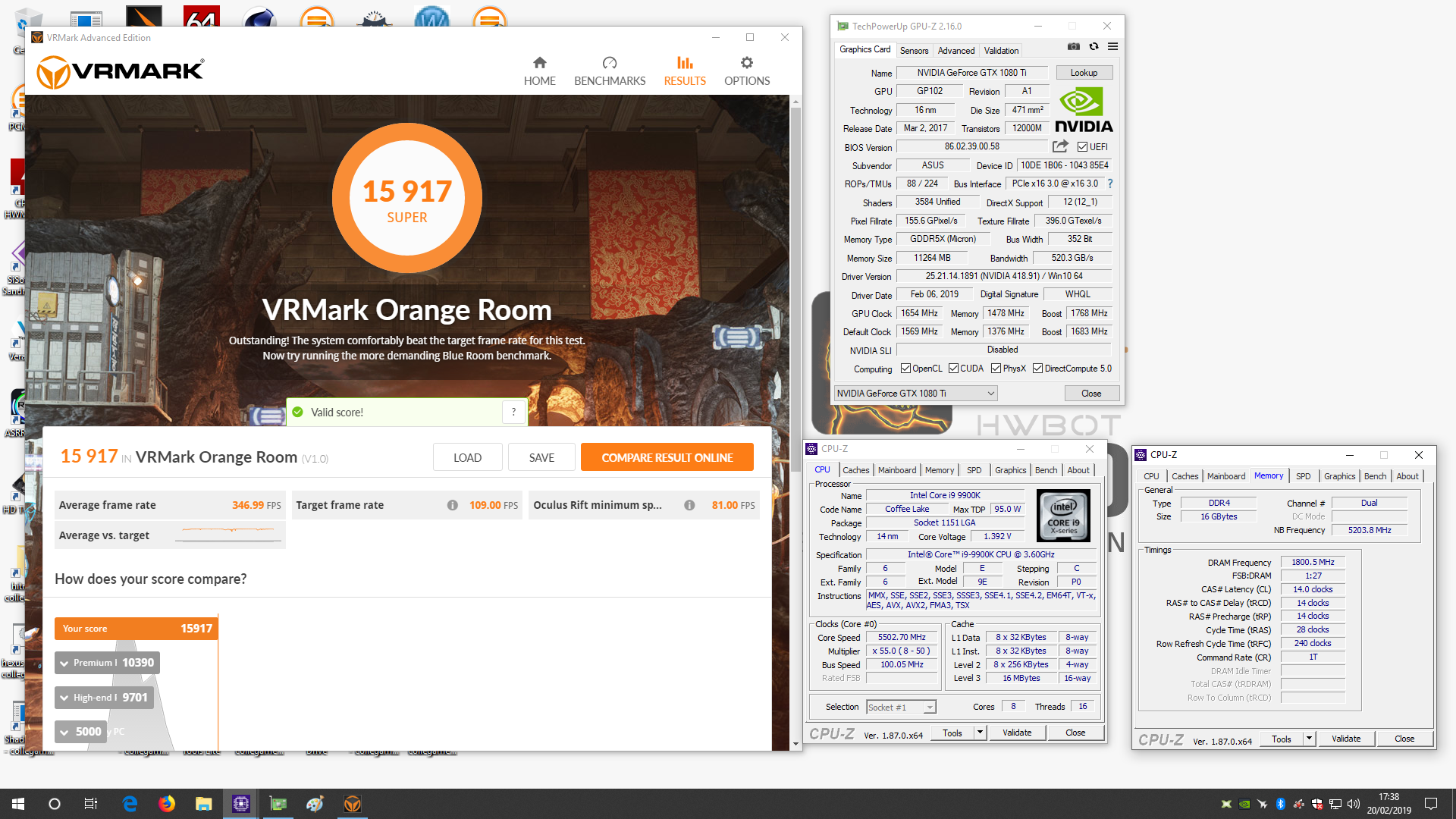Switch to CPU-Z taskbar icon

(x=241, y=804)
